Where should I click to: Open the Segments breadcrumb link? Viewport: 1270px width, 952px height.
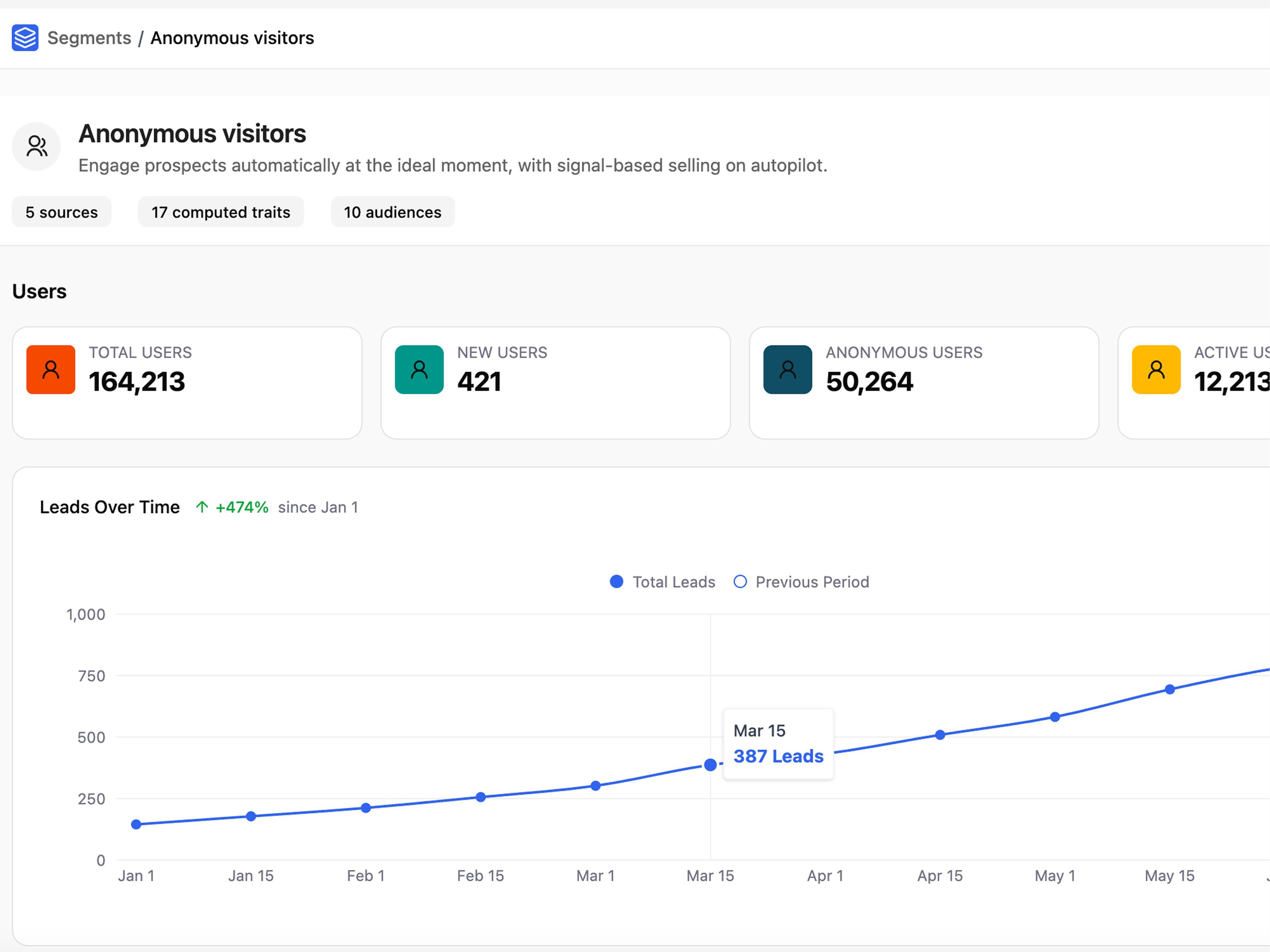89,38
